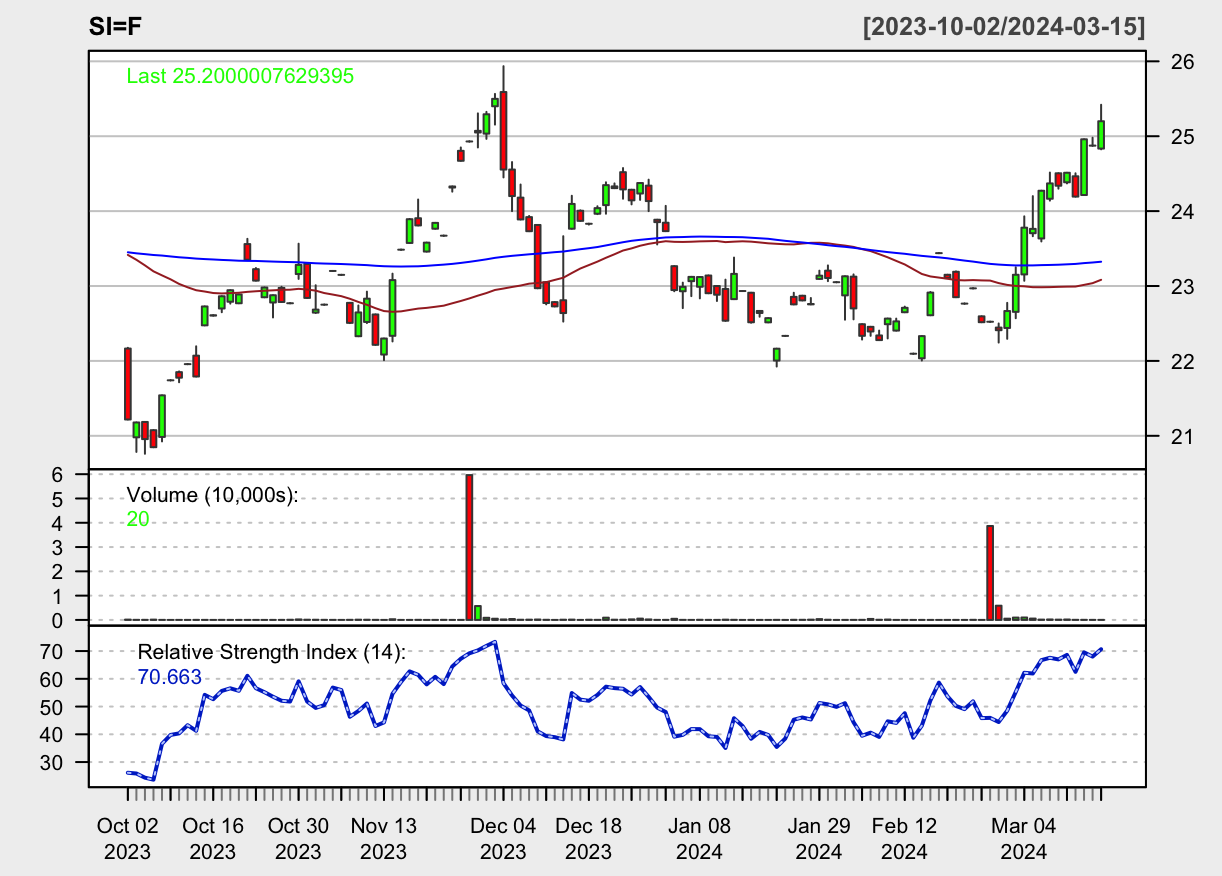Click the Dec 18 2023 date label
Viewport: 1222px width, 876px height.
[x=588, y=839]
